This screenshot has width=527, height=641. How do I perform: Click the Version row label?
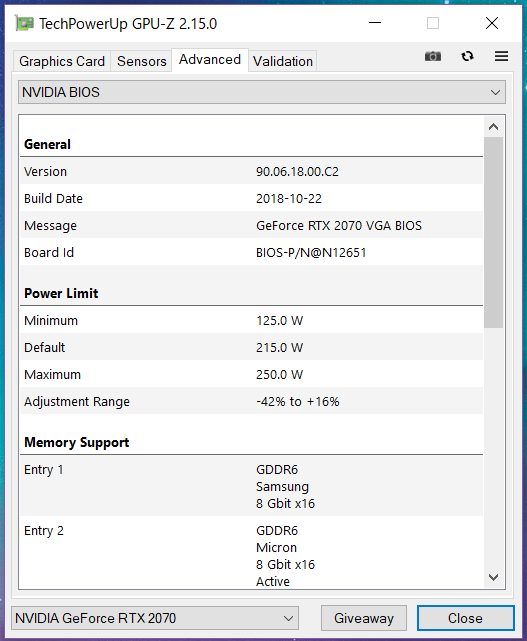[x=45, y=172]
